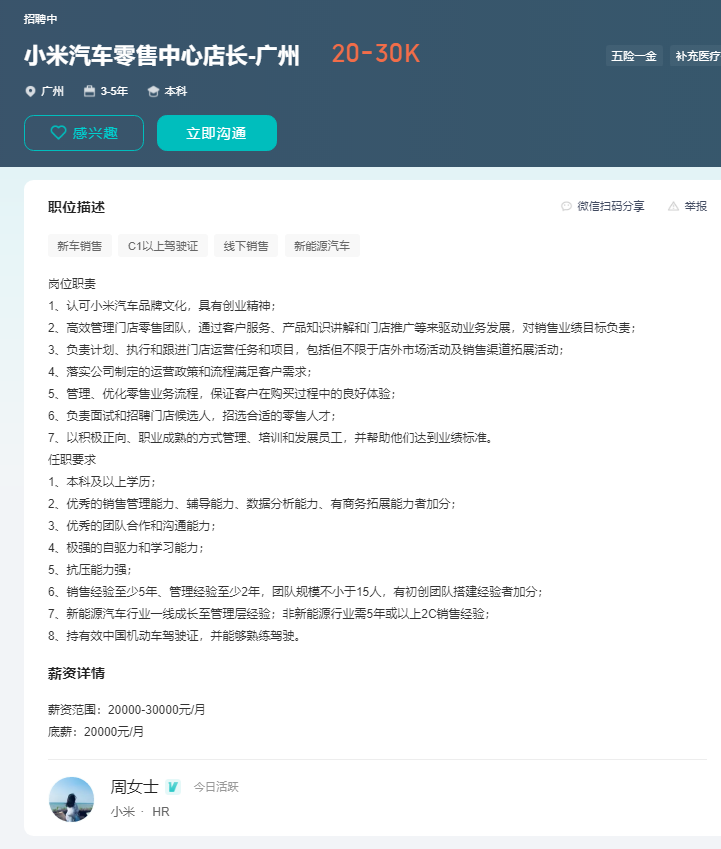721x849 pixels.
Task: Click the 广州 location text in header
Action: [53, 91]
